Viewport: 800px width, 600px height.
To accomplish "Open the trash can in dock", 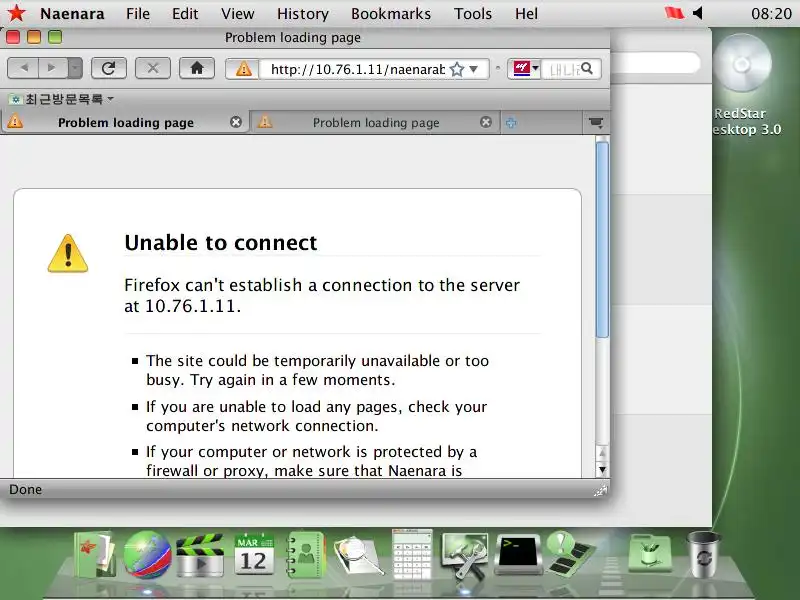I will point(704,555).
